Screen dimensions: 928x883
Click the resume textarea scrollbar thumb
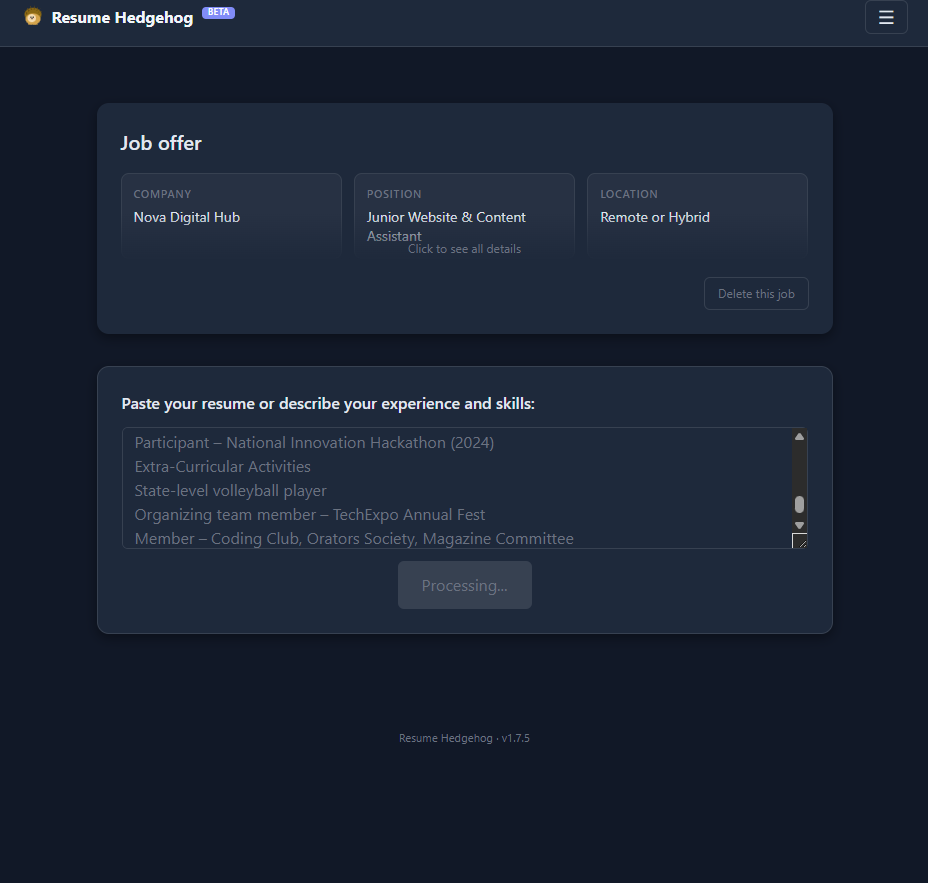(799, 504)
